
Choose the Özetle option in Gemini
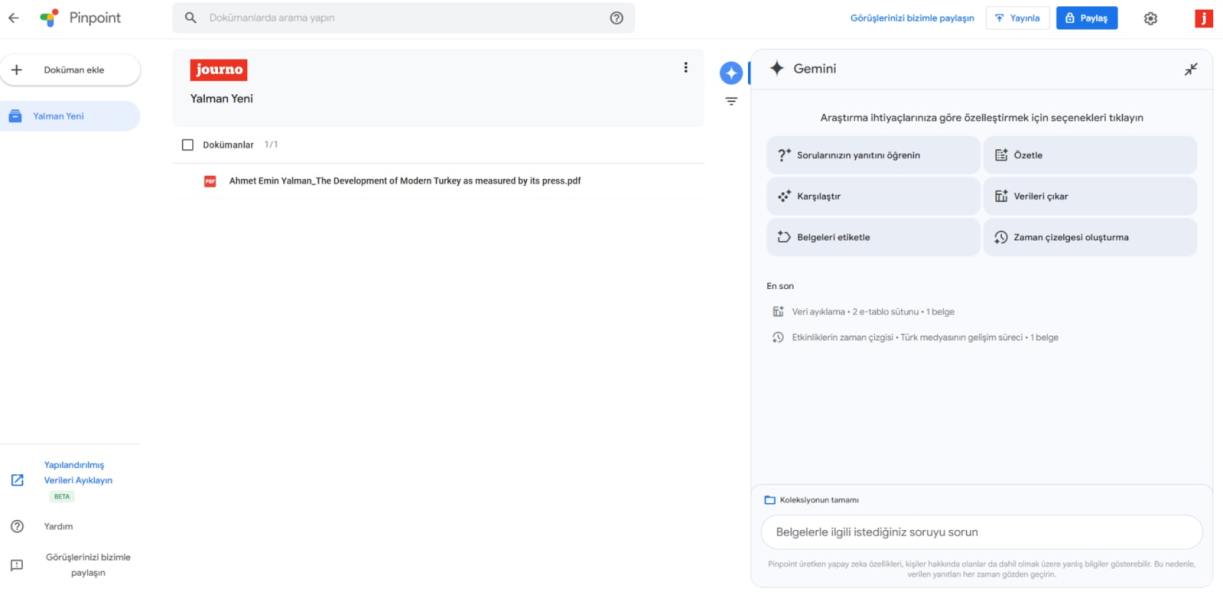pos(1090,155)
